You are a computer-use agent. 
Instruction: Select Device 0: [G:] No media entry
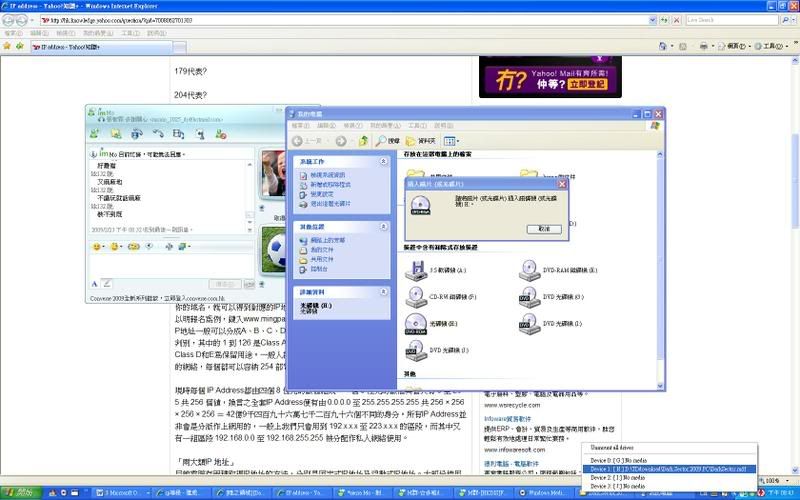tap(620, 461)
